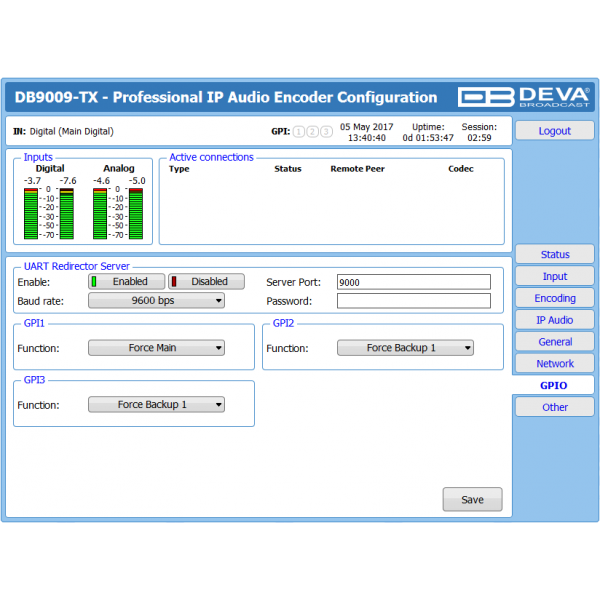This screenshot has height=600, width=600.
Task: Click the Analog right level meter
Action: click(x=136, y=214)
